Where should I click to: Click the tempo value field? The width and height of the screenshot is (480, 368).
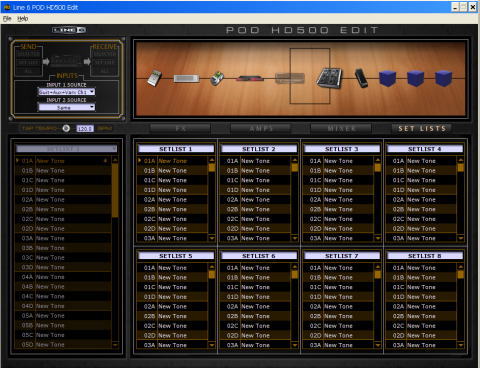85,128
